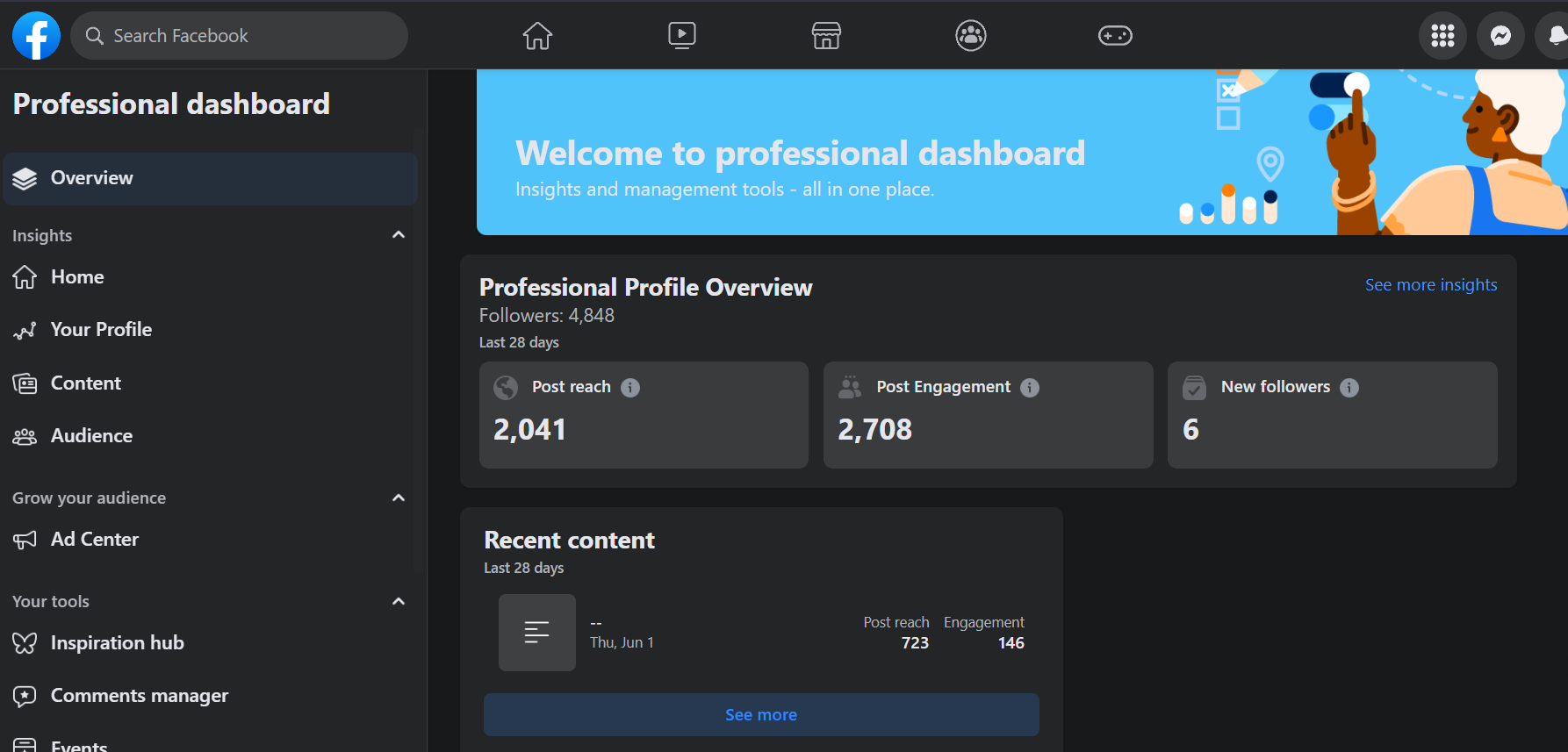Click the Post reach info icon
The width and height of the screenshot is (1568, 752).
pyautogui.click(x=630, y=388)
